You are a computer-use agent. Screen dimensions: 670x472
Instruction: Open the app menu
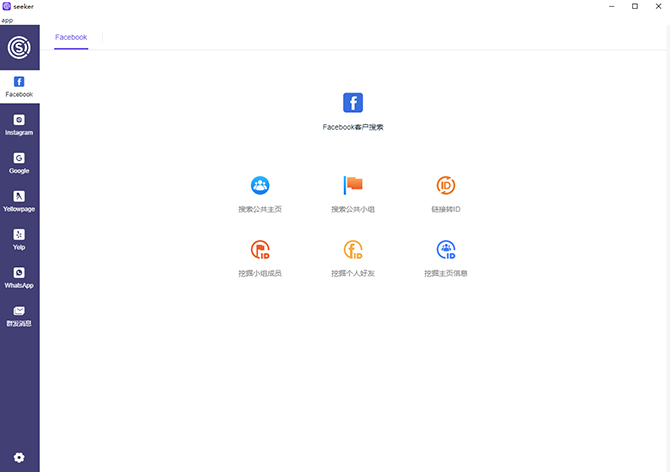(7, 21)
